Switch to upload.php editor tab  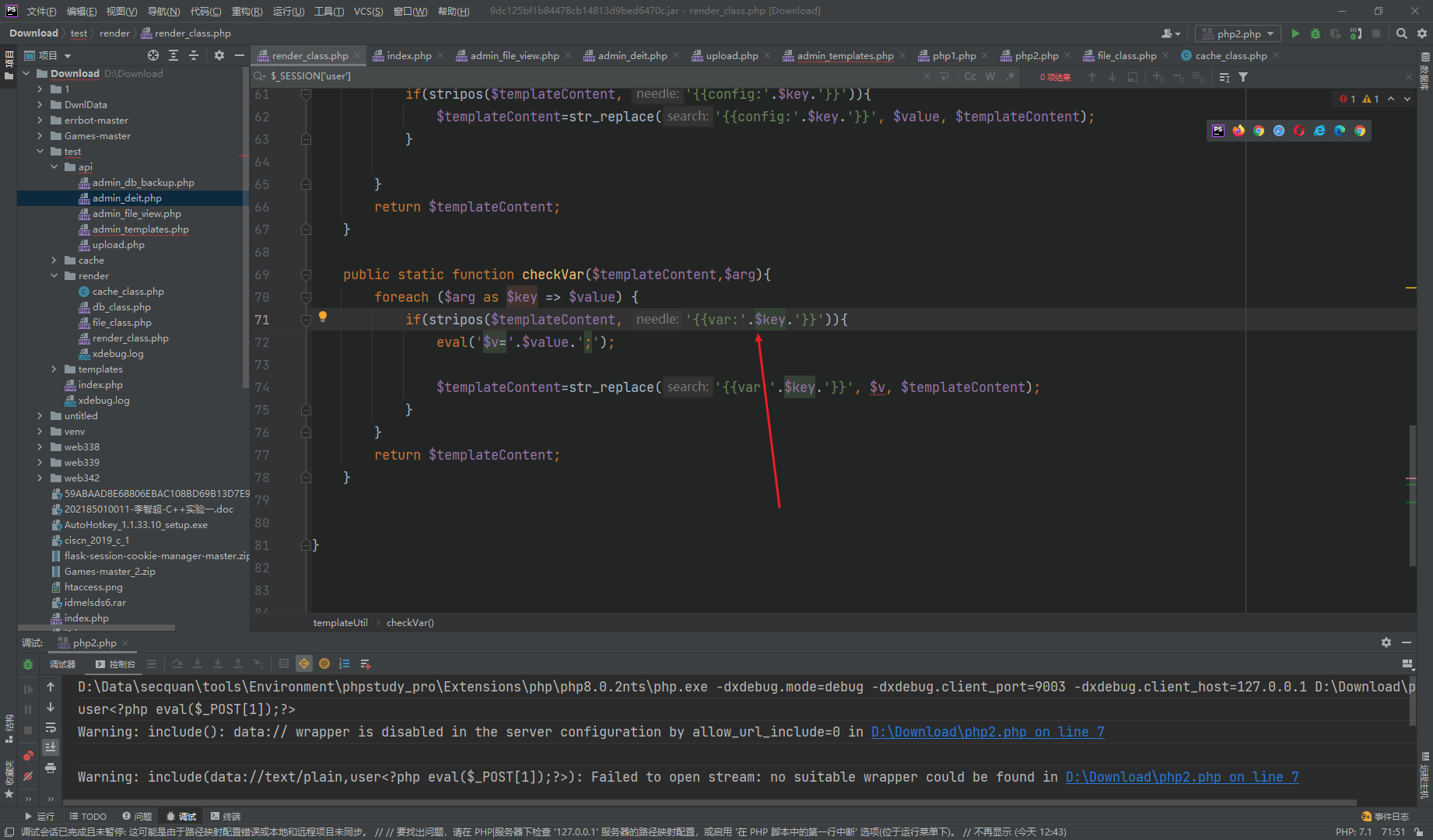pos(732,56)
